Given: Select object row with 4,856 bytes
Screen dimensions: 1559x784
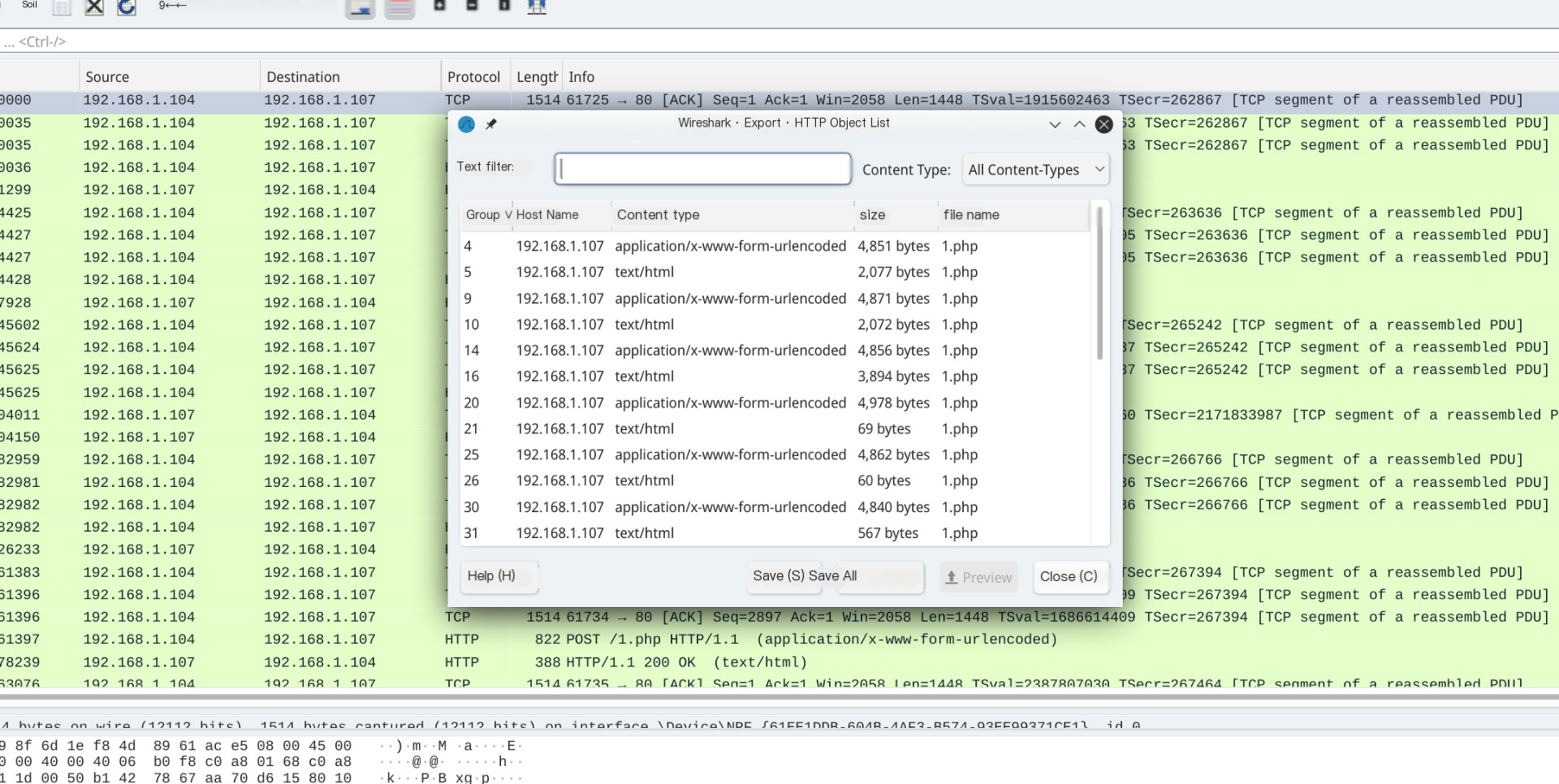Looking at the screenshot, I should (x=775, y=351).
